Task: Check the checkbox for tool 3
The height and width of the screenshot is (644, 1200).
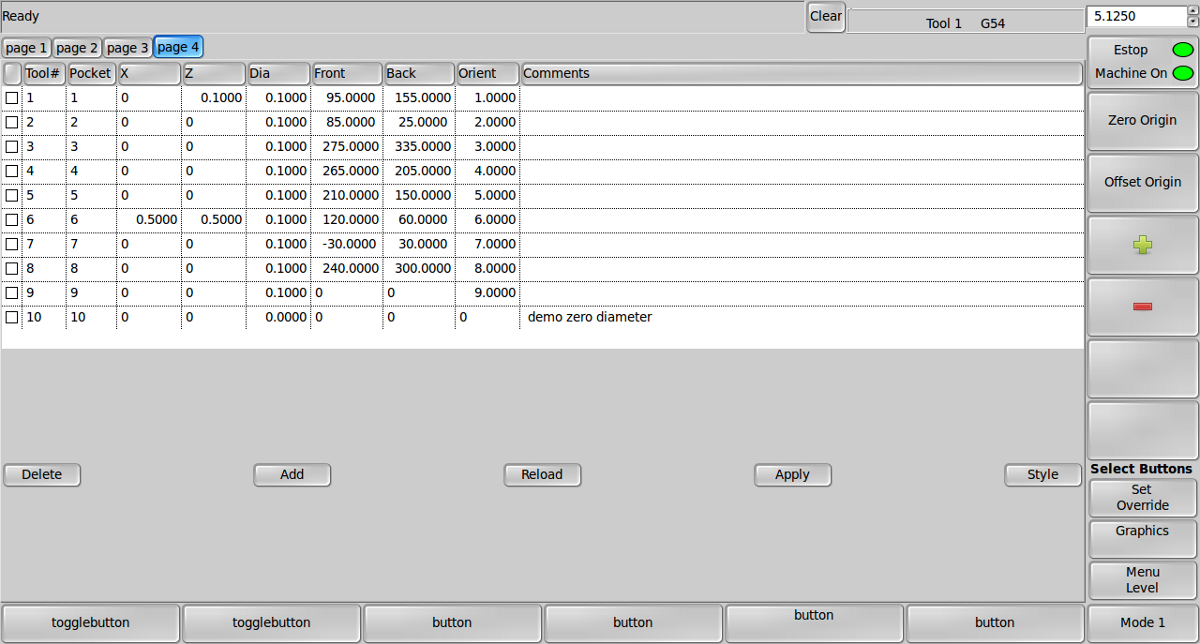Action: [12, 147]
